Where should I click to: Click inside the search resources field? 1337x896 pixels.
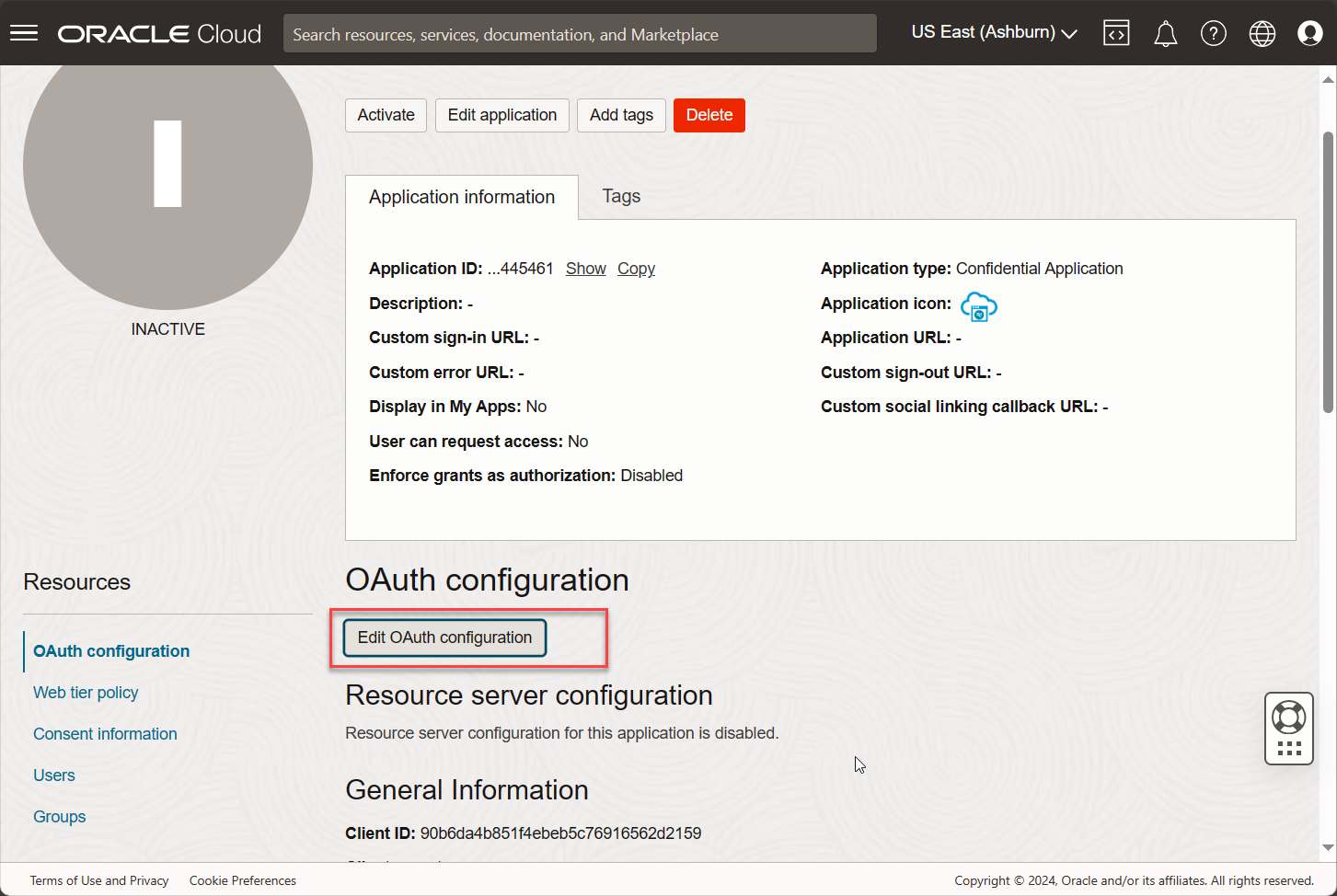[x=579, y=33]
